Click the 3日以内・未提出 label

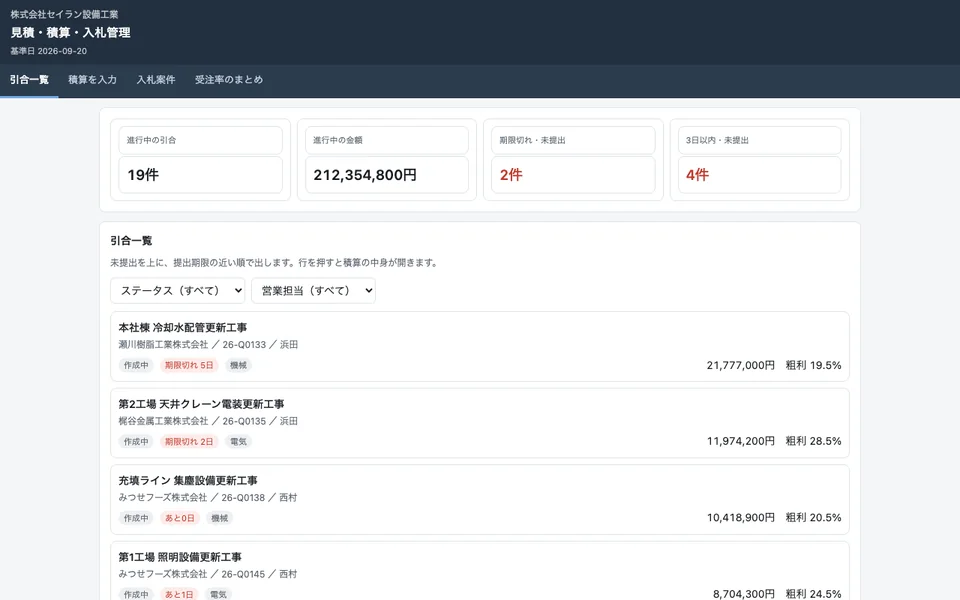(x=717, y=140)
